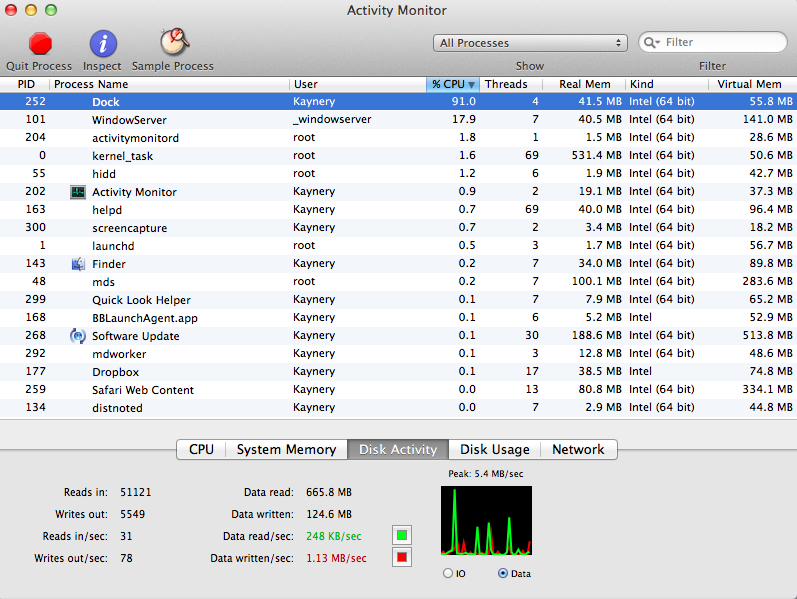
Task: Select the WindowServer process row
Action: coord(398,119)
